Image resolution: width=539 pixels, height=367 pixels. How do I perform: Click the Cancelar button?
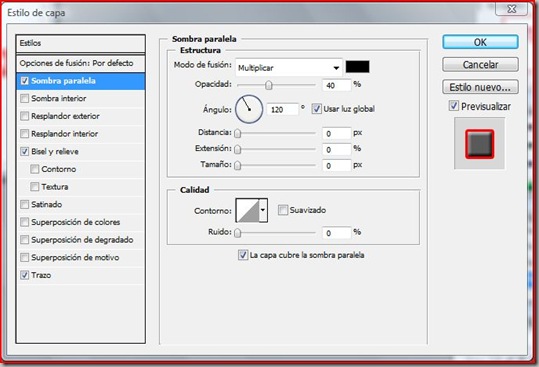pyautogui.click(x=480, y=65)
